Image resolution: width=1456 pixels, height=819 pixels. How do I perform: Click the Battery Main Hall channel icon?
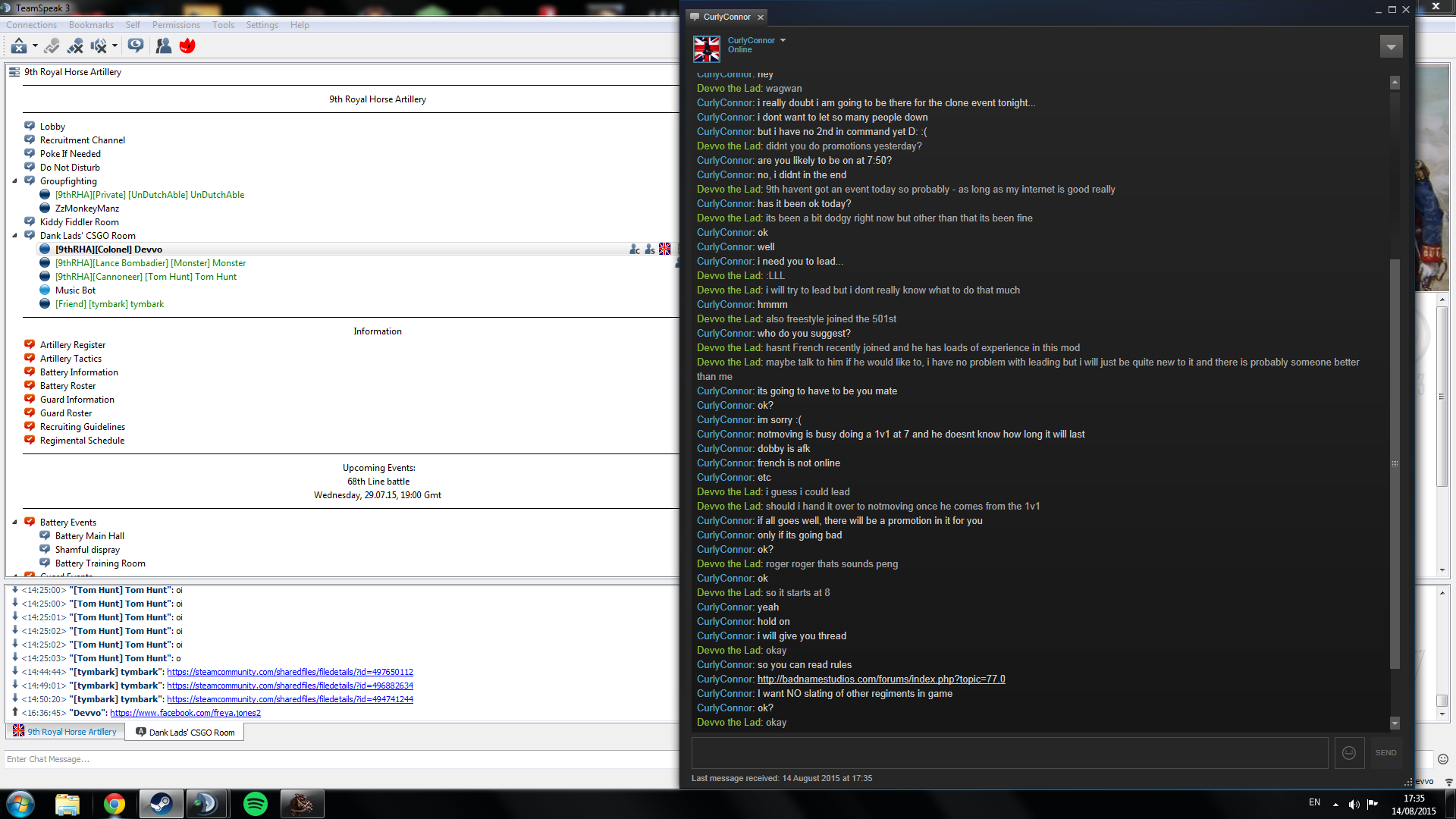[45, 535]
